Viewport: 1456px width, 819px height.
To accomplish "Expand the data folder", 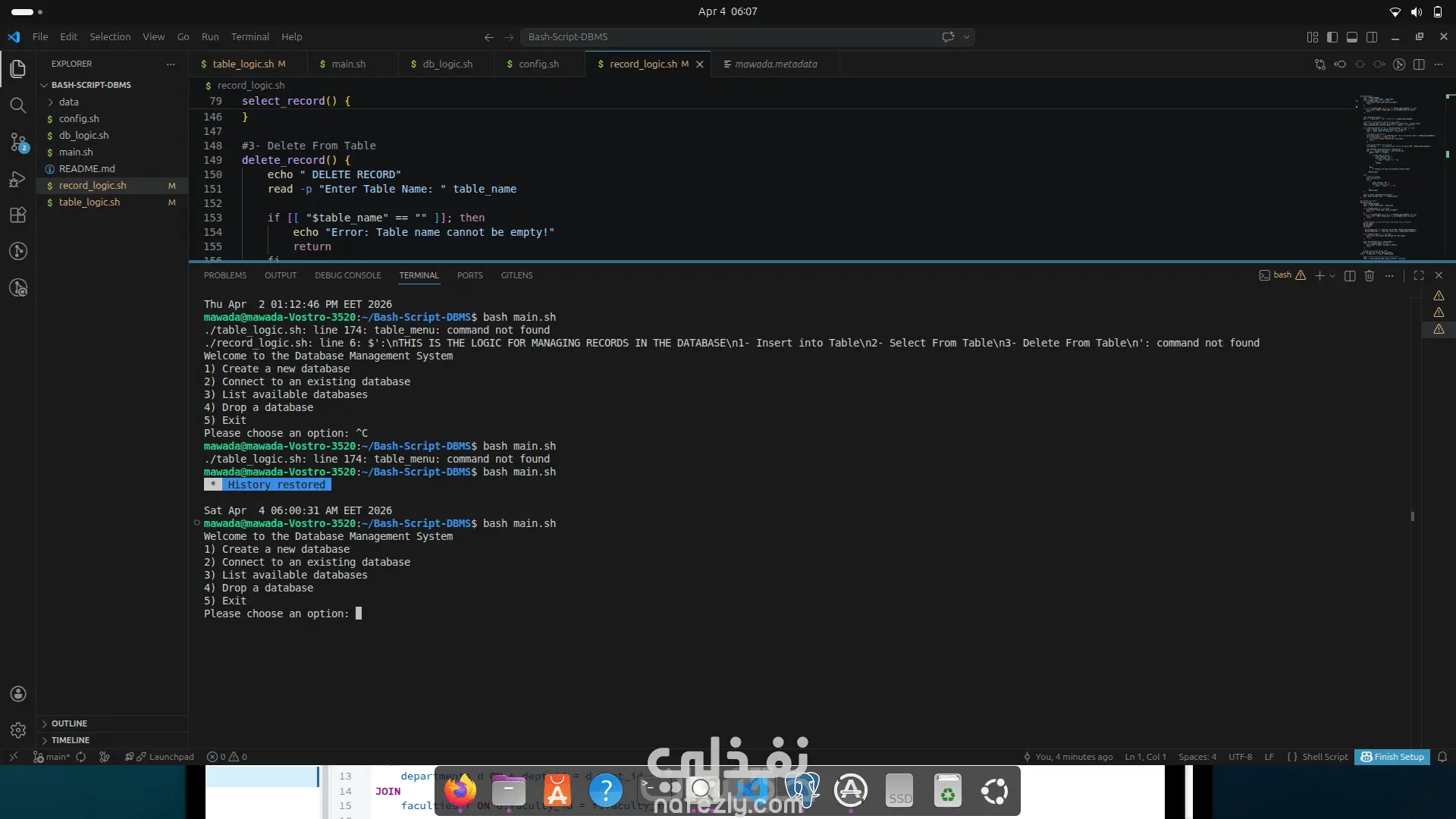I will (x=68, y=102).
